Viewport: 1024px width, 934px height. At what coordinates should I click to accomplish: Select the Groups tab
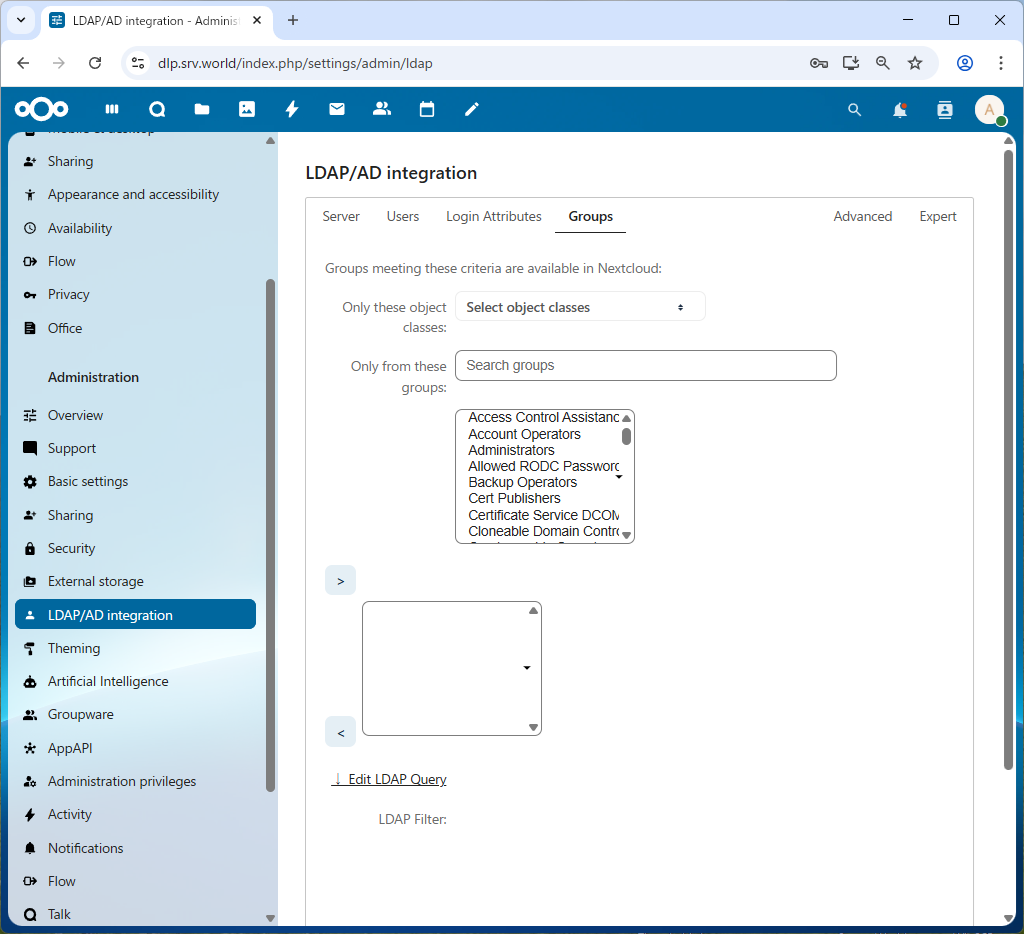[x=590, y=216]
